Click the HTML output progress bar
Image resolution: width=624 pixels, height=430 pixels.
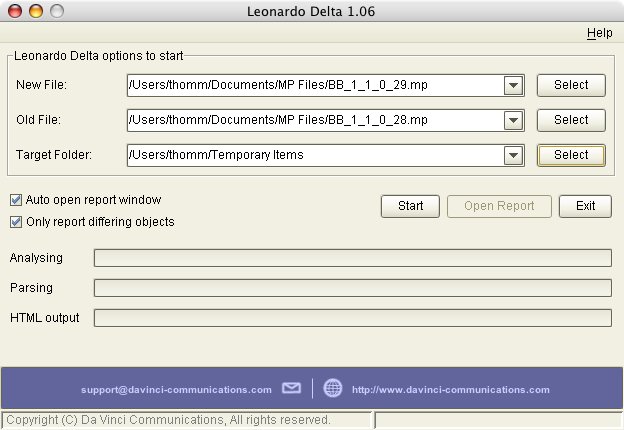point(352,318)
